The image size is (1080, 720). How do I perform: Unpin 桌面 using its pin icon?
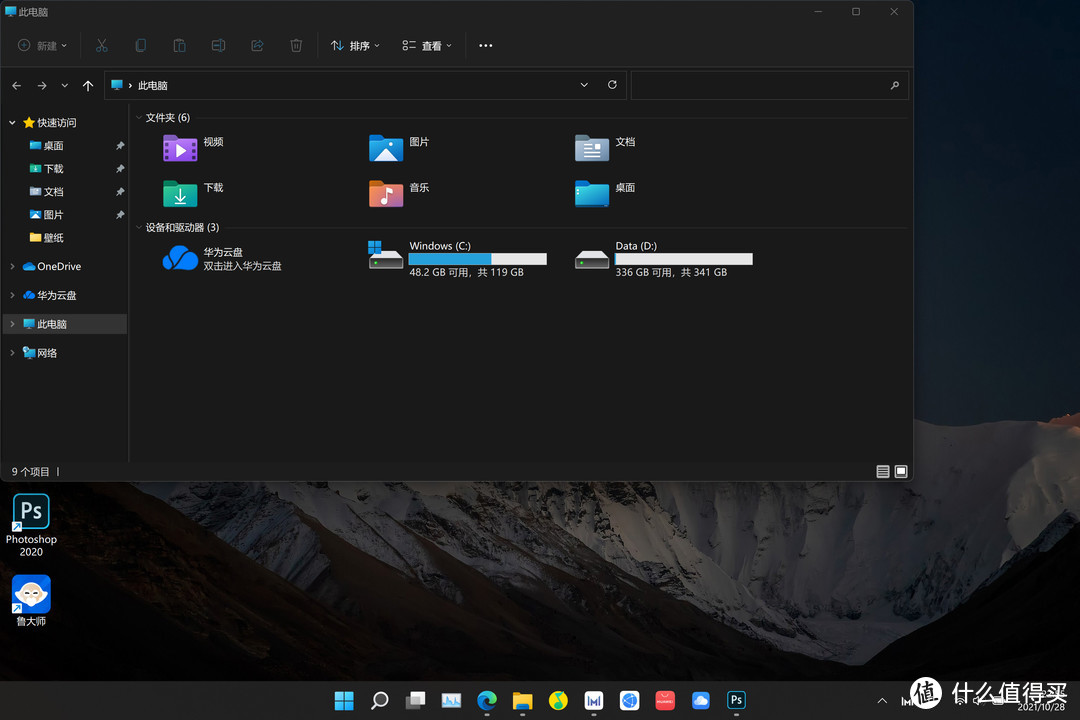(120, 145)
